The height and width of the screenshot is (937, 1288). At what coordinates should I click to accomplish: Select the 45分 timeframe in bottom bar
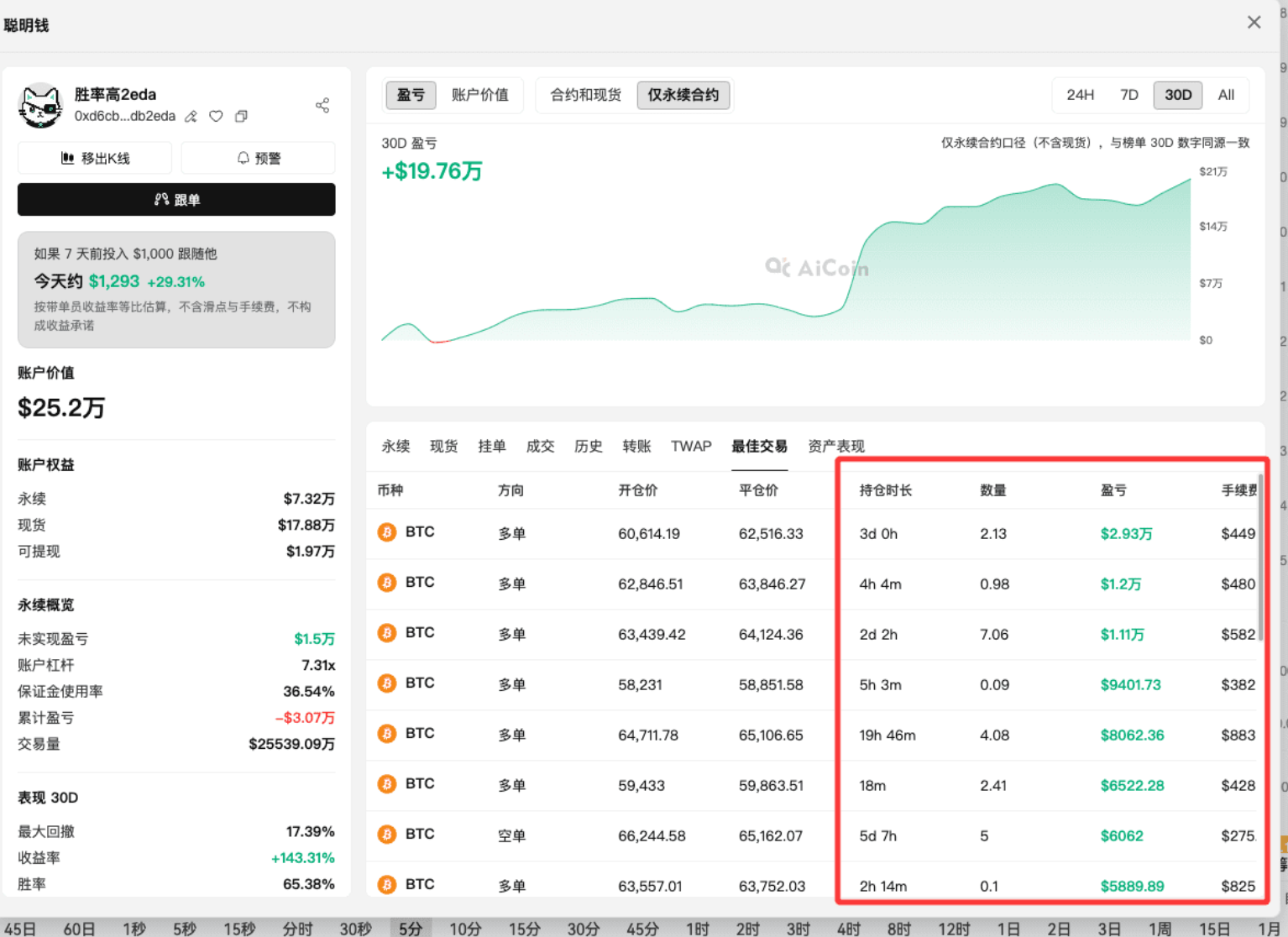coord(642,929)
